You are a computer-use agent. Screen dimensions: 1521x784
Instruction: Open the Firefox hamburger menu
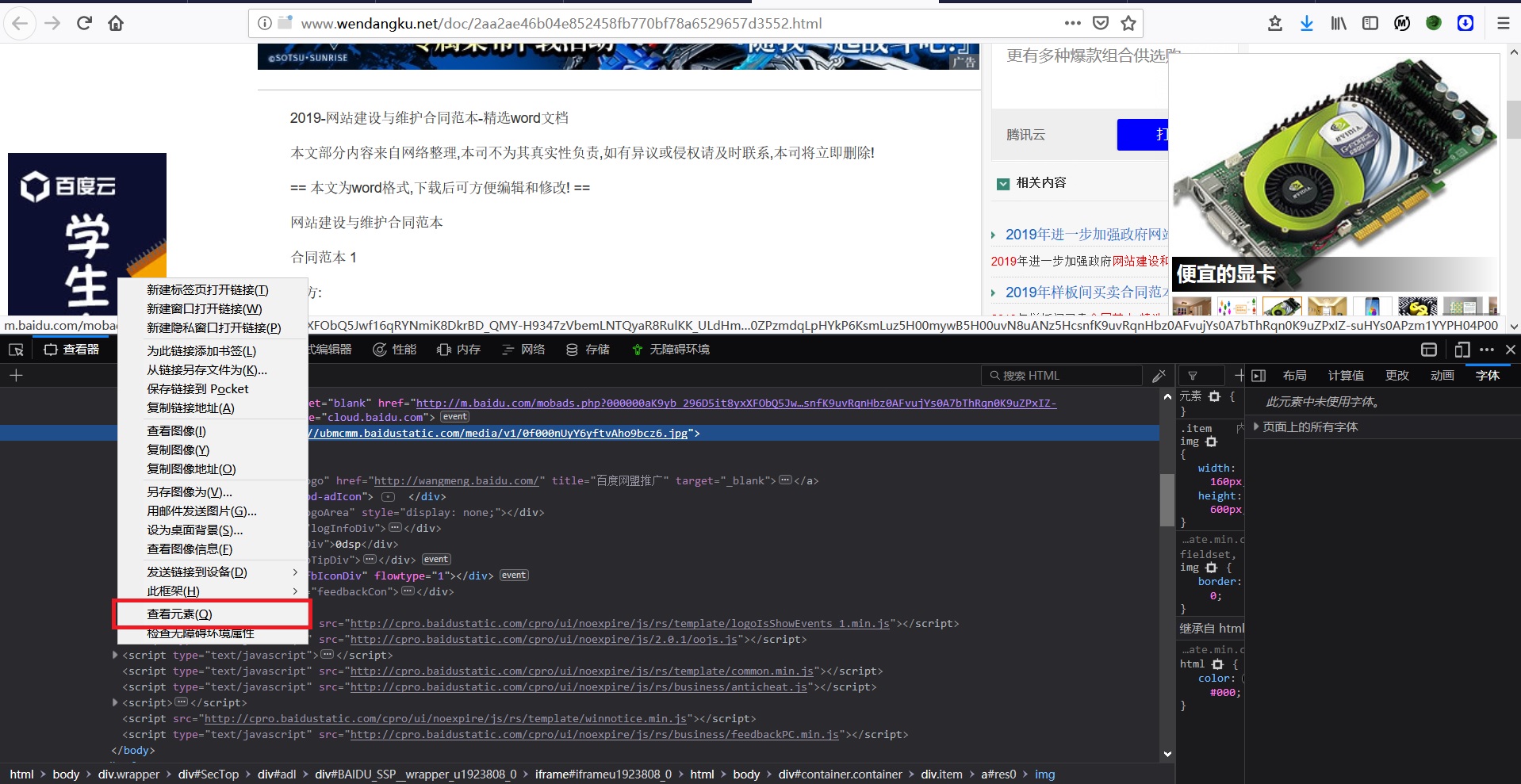(1503, 23)
